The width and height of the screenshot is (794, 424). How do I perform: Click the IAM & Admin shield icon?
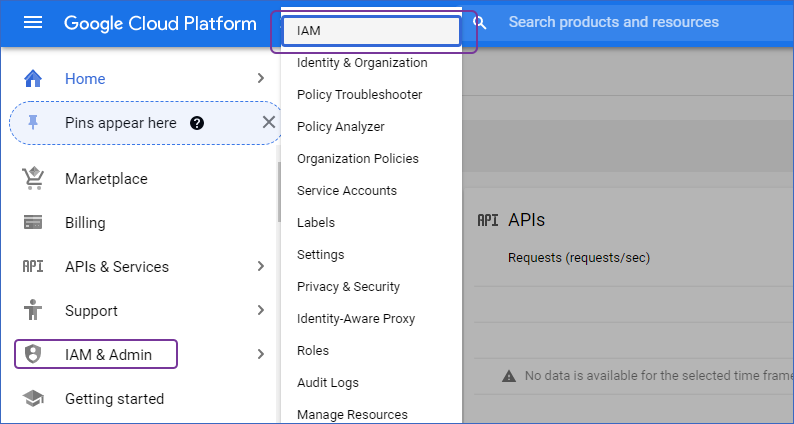[x=33, y=354]
